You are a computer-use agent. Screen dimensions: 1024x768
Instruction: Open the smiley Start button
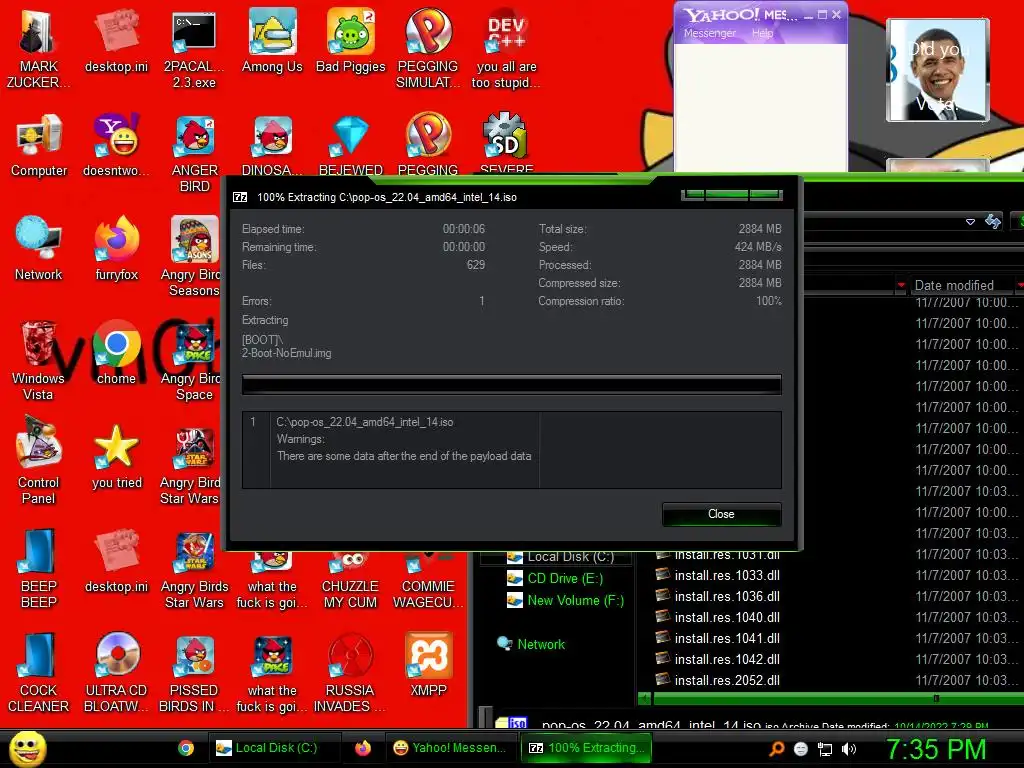point(27,748)
